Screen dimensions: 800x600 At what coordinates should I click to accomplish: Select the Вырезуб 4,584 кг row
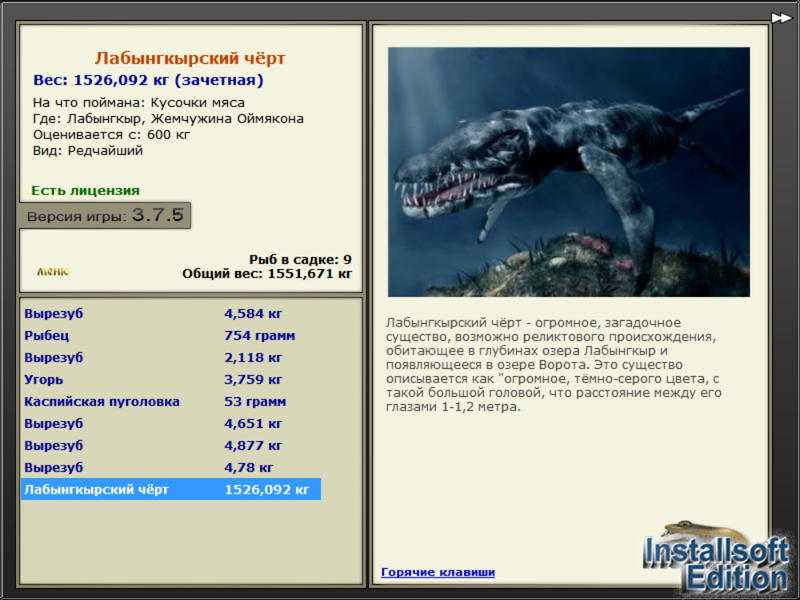tap(171, 313)
